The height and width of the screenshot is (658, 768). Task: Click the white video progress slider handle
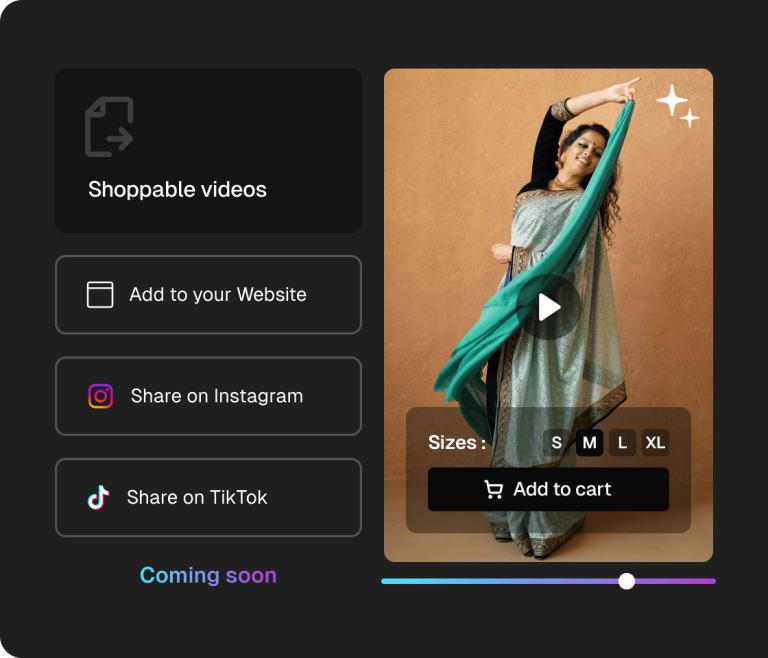point(627,581)
